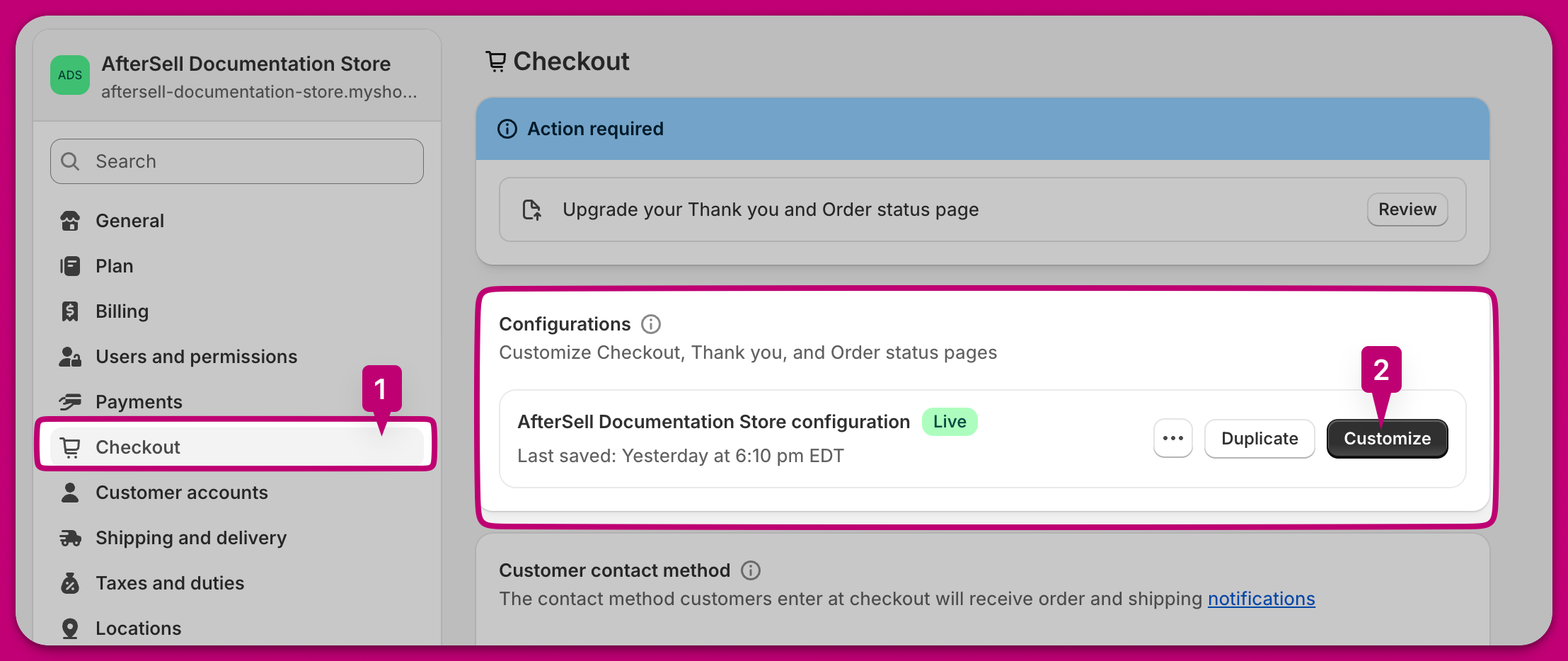Click the Live status badge
Viewport: 1568px width, 661px height.
tap(950, 422)
